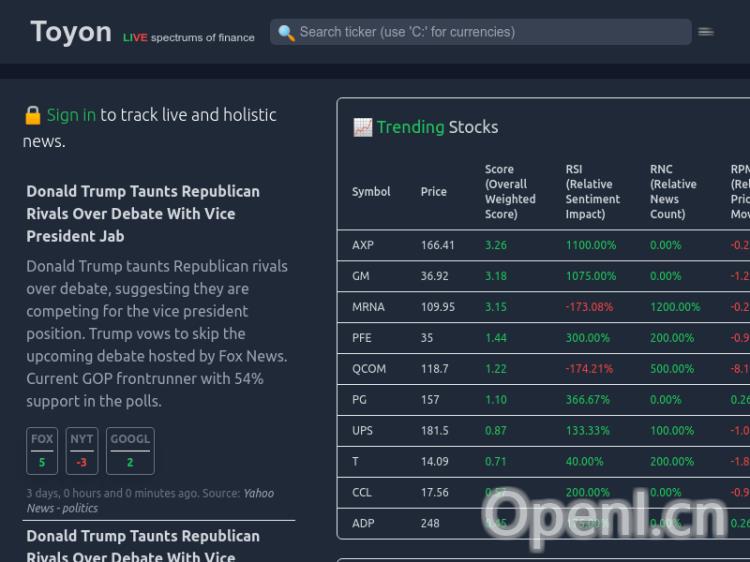Click the magnifying glass search icon
Screen dimensions: 750x562
coord(286,32)
